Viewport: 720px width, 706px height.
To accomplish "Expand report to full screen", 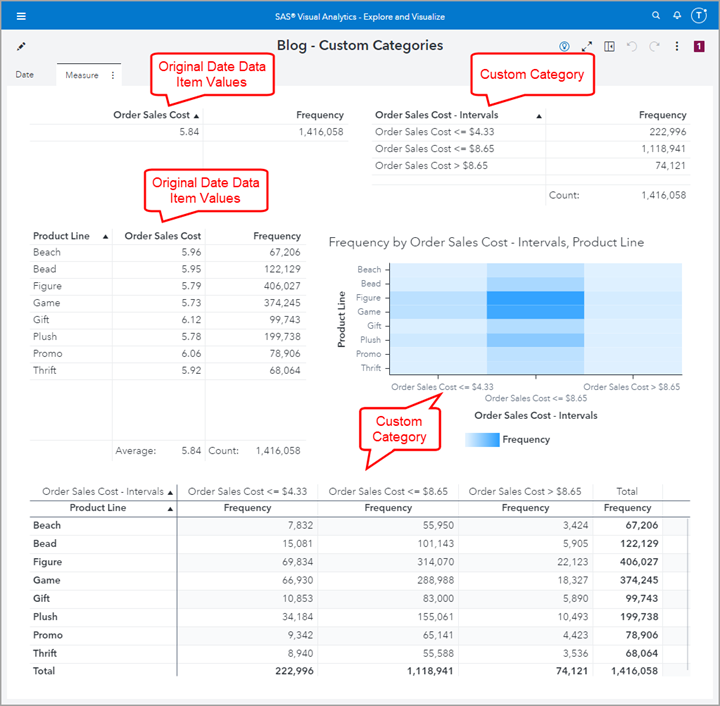I will point(587,46).
